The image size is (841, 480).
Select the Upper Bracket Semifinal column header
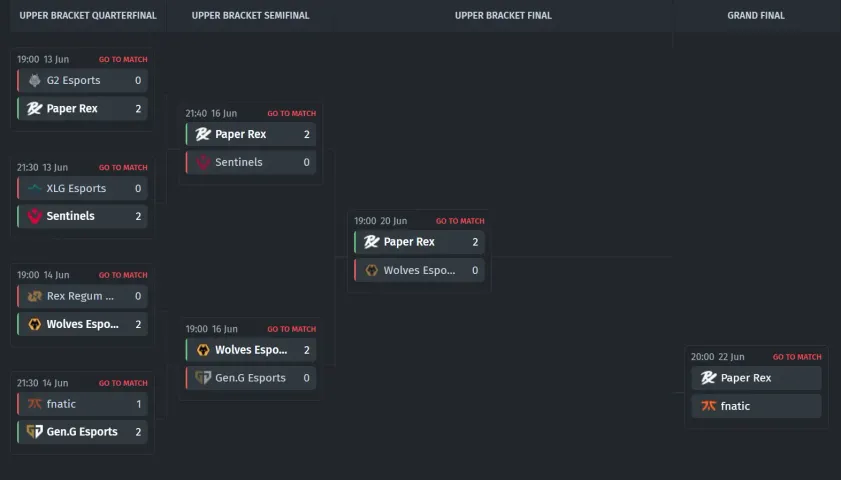click(x=250, y=16)
